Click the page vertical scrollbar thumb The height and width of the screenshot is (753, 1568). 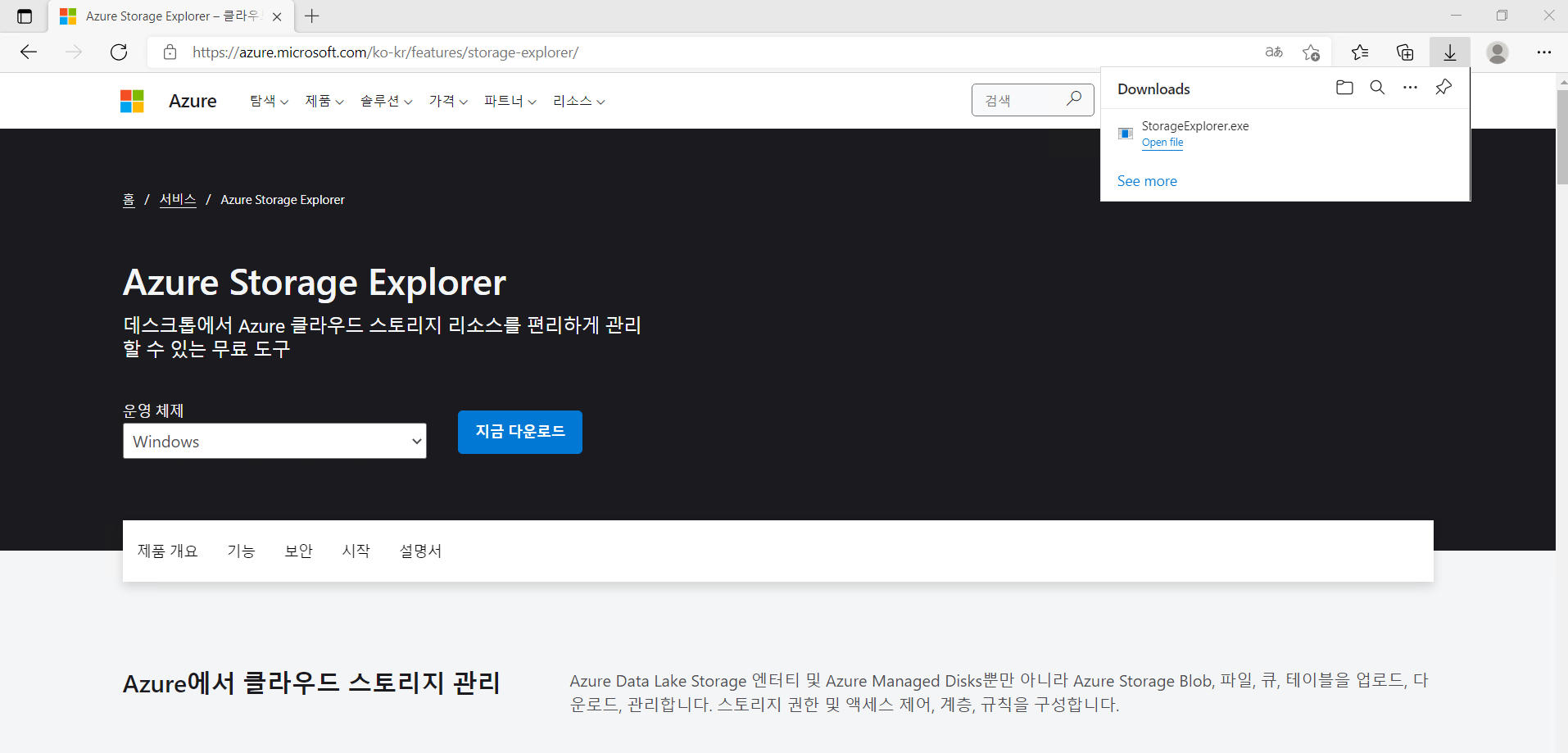(x=1561, y=137)
